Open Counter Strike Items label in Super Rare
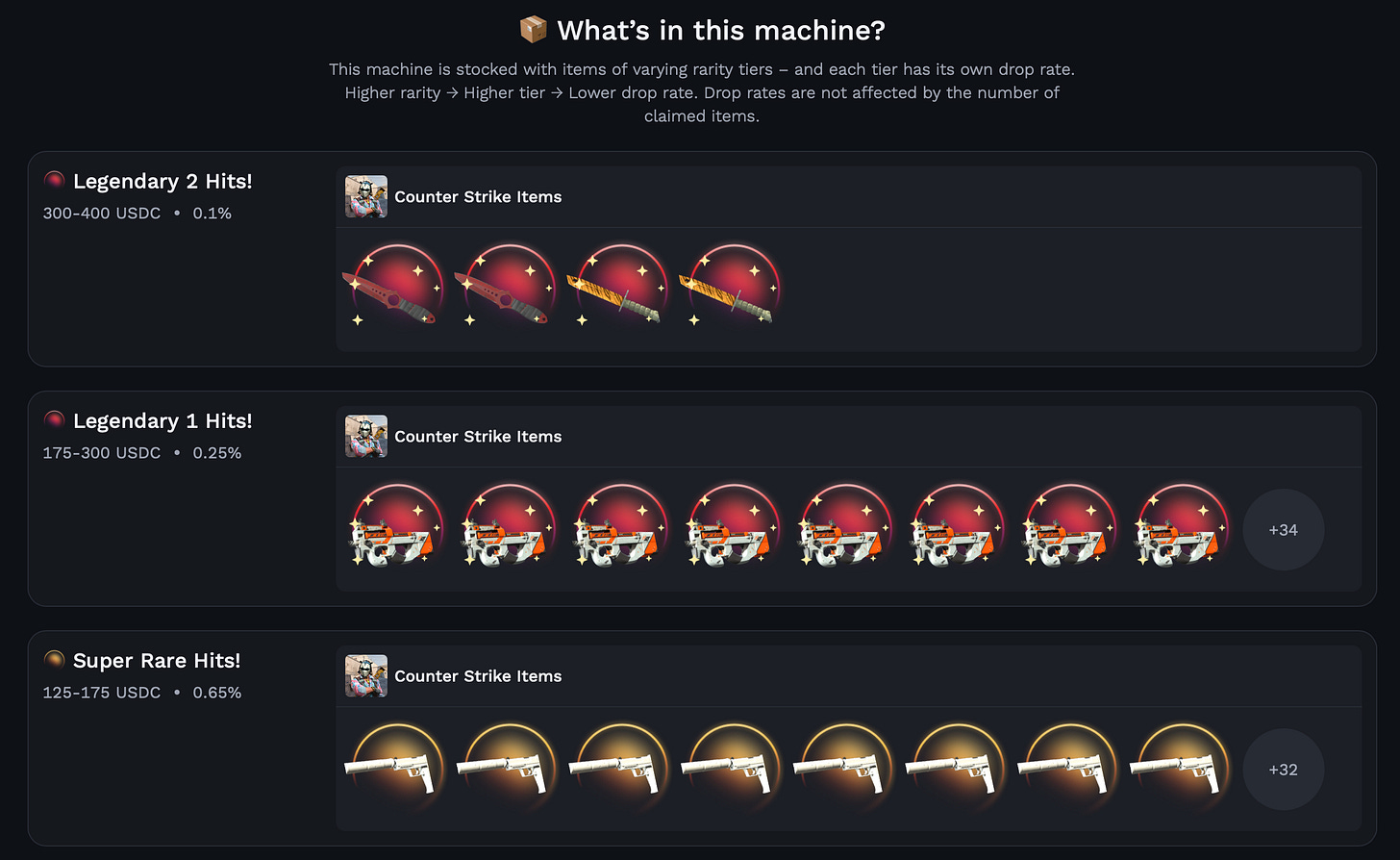This screenshot has width=1400, height=860. (x=478, y=676)
